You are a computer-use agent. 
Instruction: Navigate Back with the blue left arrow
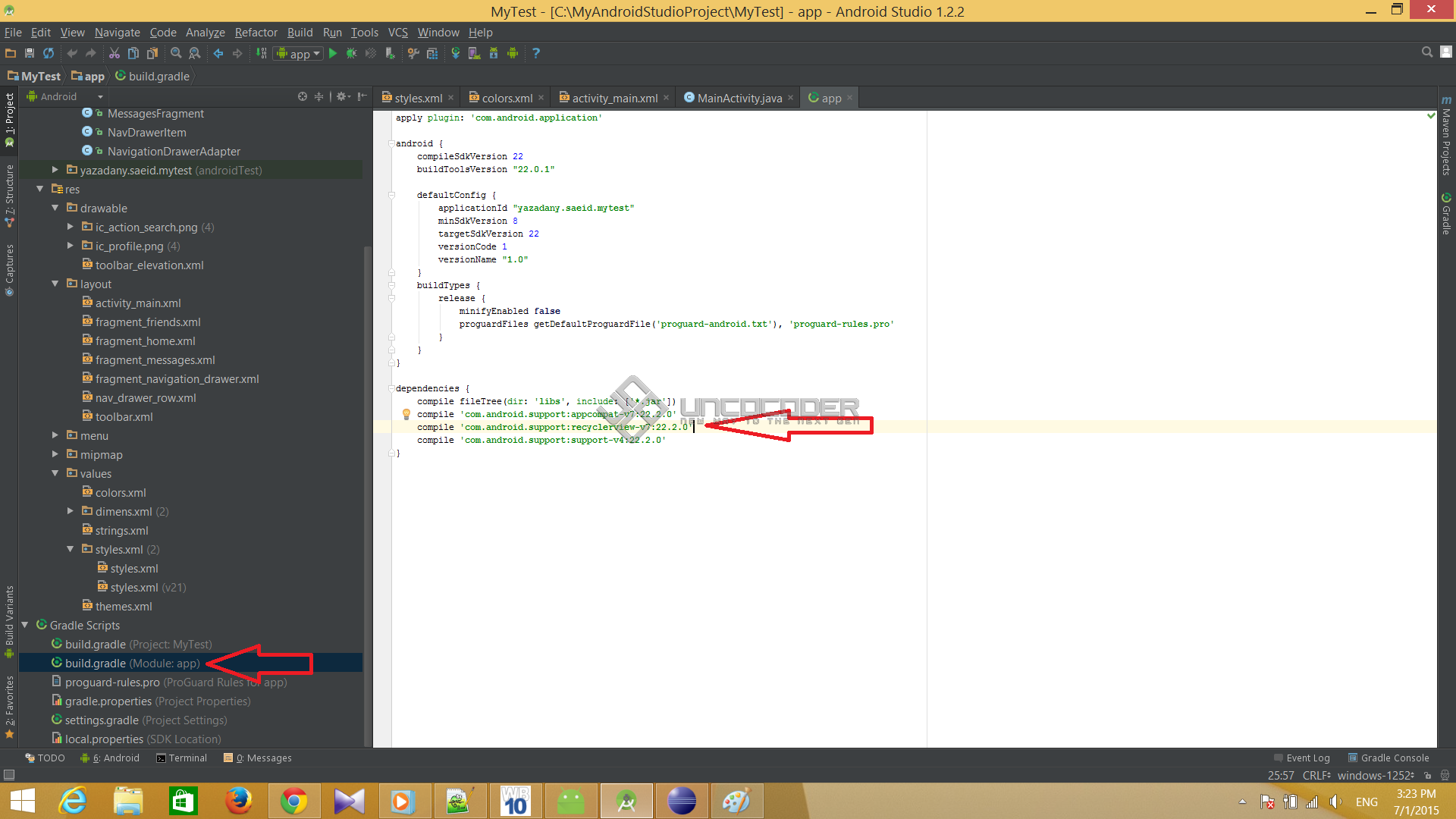(x=218, y=53)
